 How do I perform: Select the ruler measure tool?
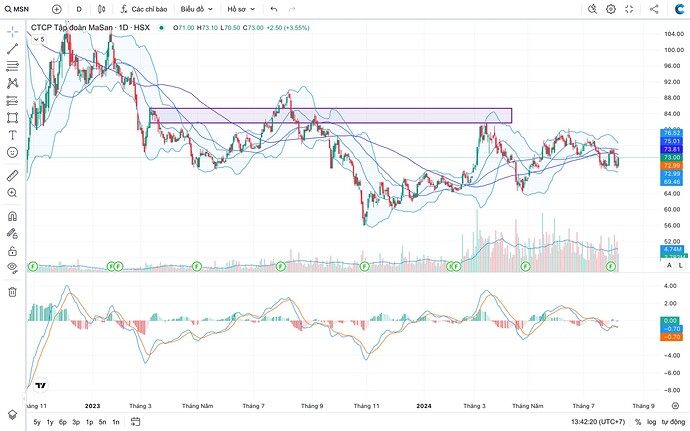pos(13,174)
